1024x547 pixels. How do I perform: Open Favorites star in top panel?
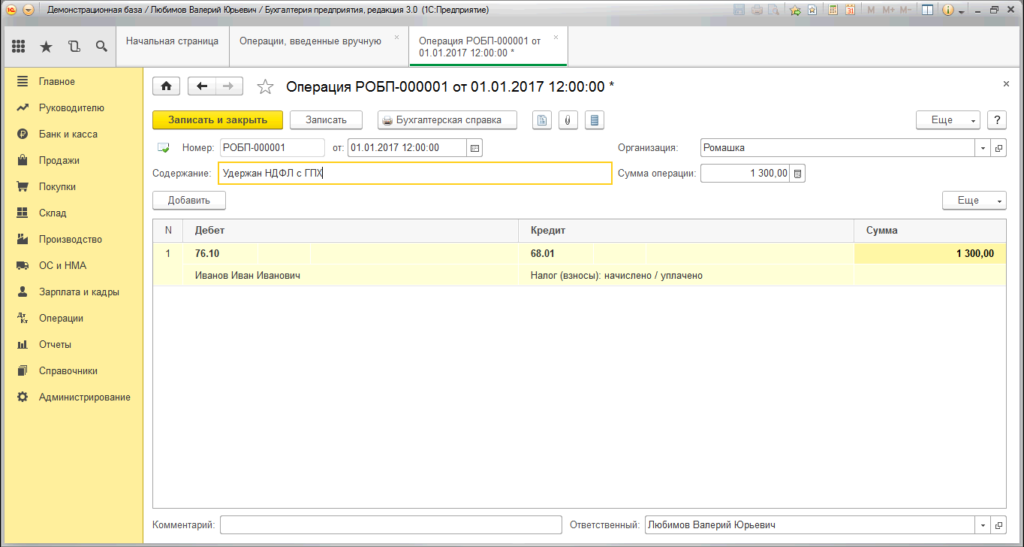(x=46, y=46)
